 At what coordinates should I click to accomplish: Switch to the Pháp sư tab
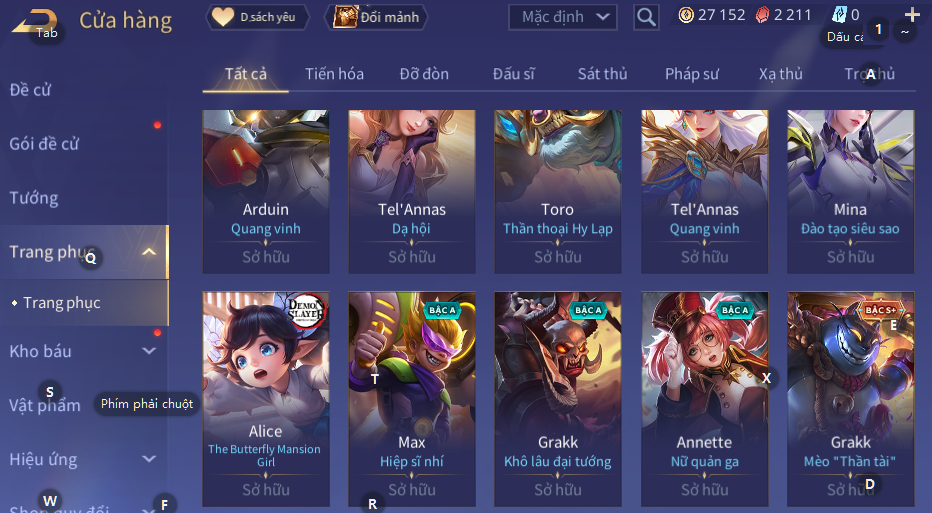point(692,74)
